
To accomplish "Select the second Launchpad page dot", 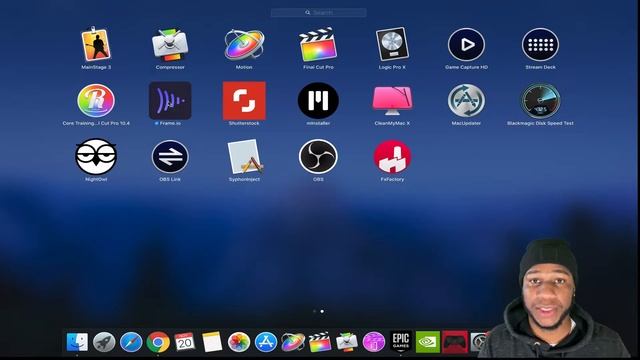I will [x=322, y=311].
